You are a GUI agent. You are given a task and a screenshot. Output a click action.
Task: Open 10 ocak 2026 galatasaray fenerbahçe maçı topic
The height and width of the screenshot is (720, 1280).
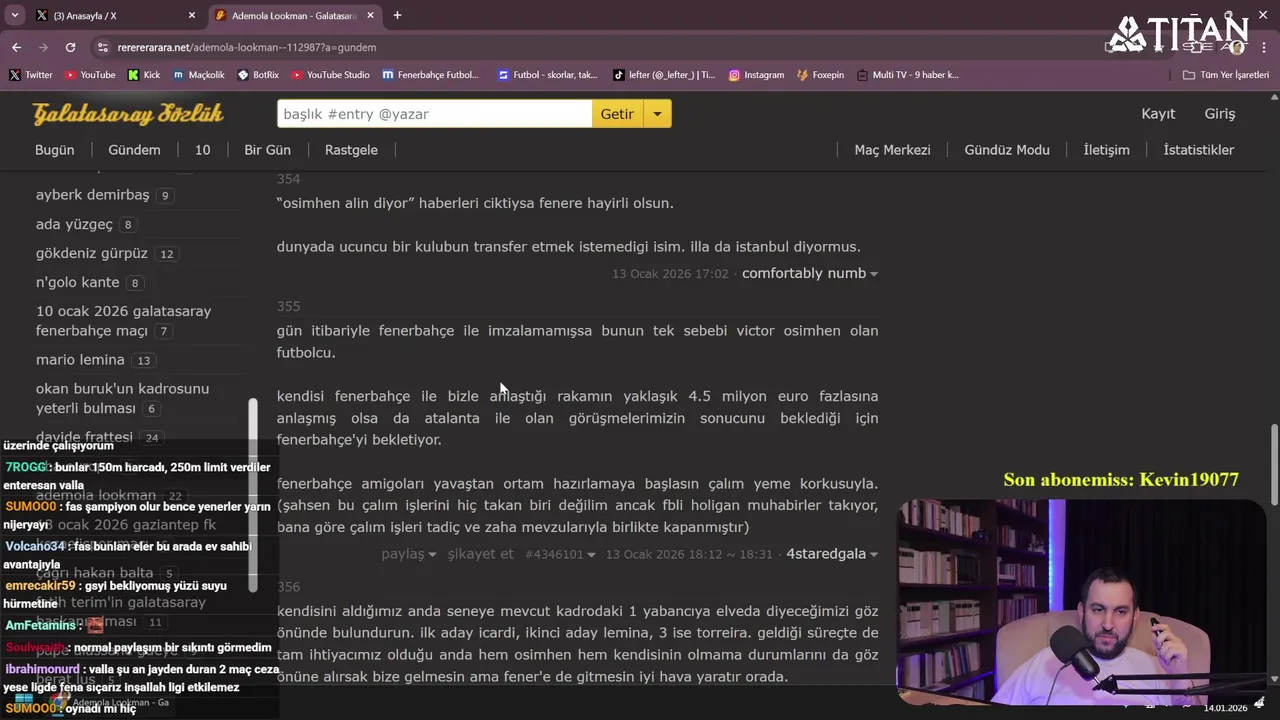123,321
